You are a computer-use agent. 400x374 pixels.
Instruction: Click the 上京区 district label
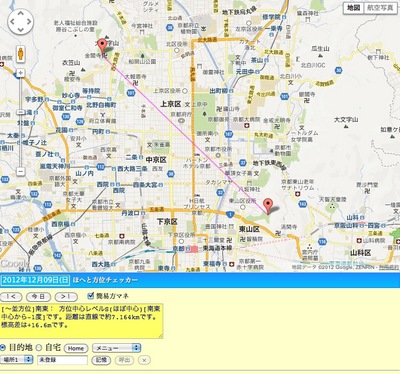point(171,104)
